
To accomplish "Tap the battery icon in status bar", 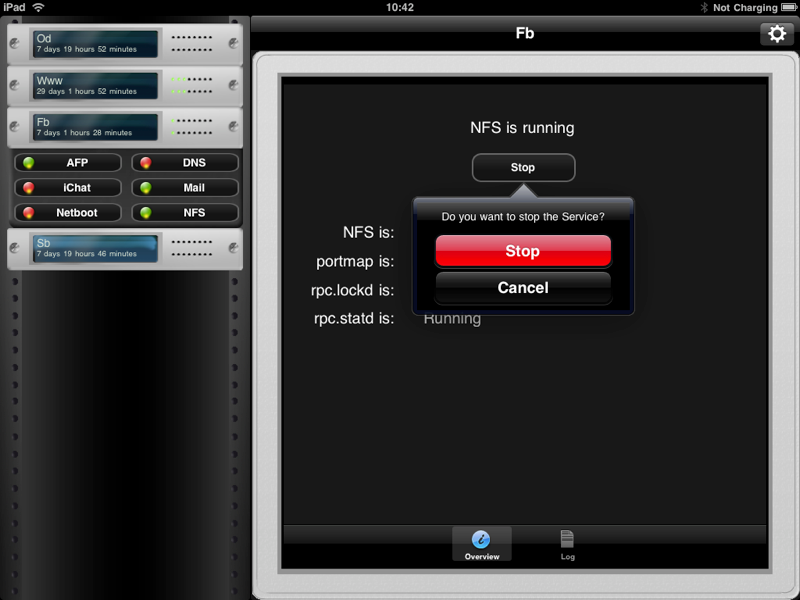I will tap(789, 7).
